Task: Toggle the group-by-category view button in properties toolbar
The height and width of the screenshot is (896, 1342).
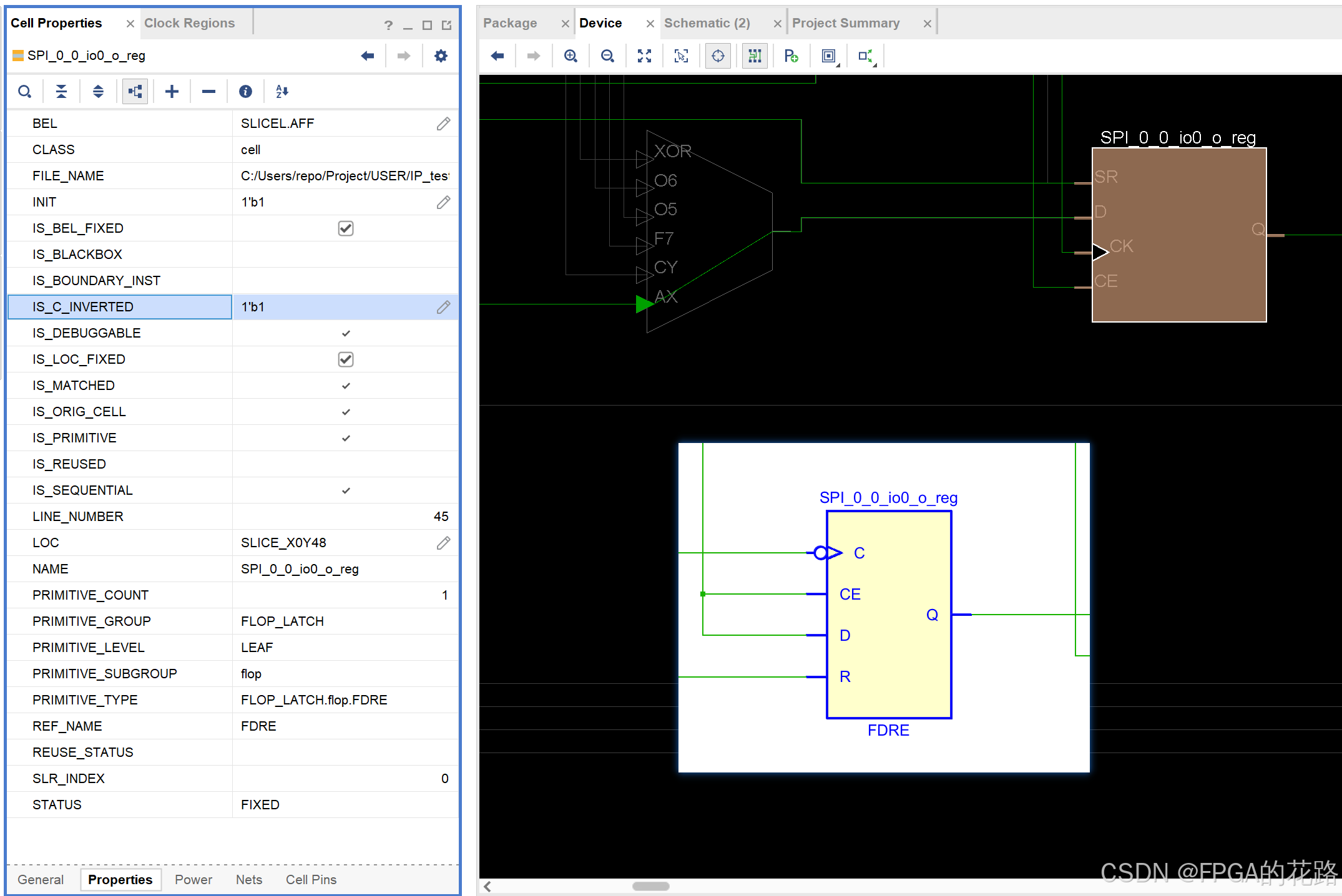Action: pyautogui.click(x=135, y=92)
